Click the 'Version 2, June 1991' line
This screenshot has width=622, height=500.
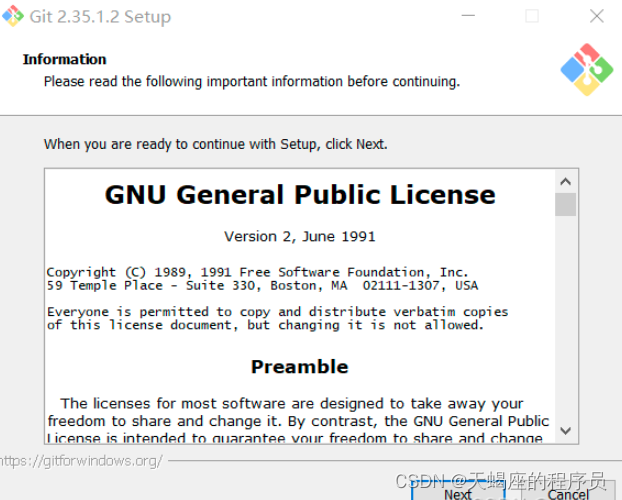(299, 237)
